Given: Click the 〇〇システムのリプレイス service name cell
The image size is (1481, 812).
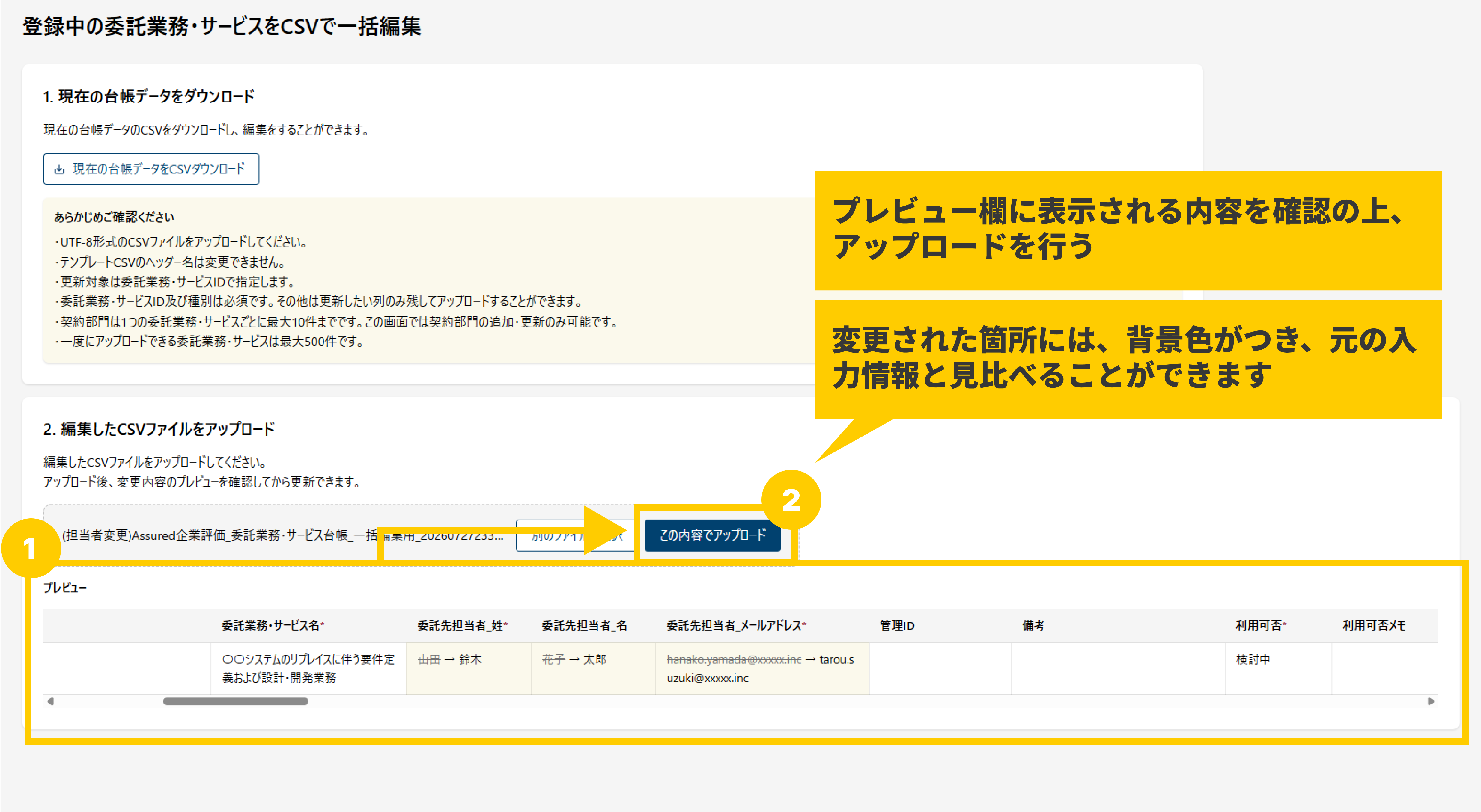Looking at the screenshot, I should point(309,668).
